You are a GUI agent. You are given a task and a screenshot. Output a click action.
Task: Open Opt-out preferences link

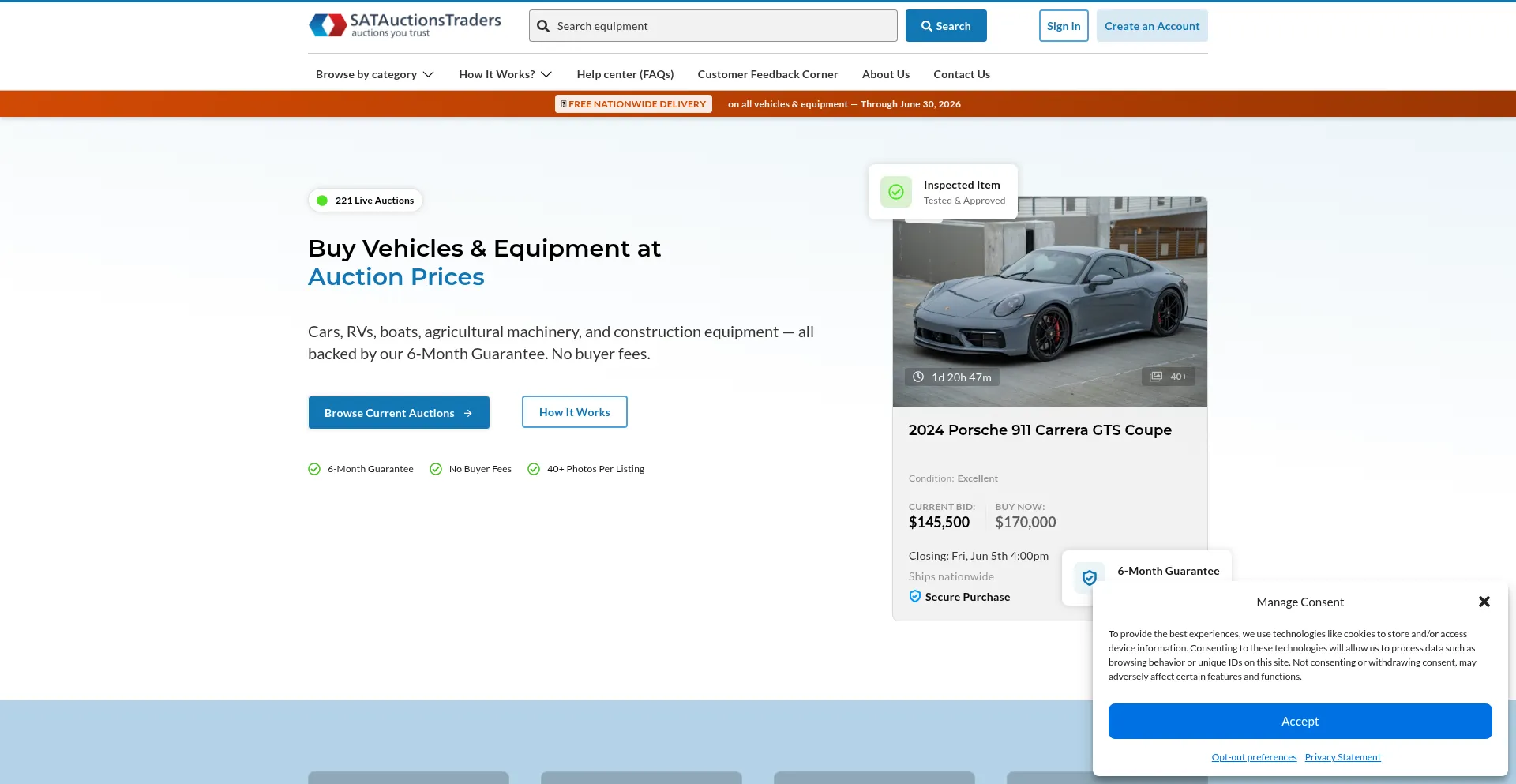tap(1254, 757)
